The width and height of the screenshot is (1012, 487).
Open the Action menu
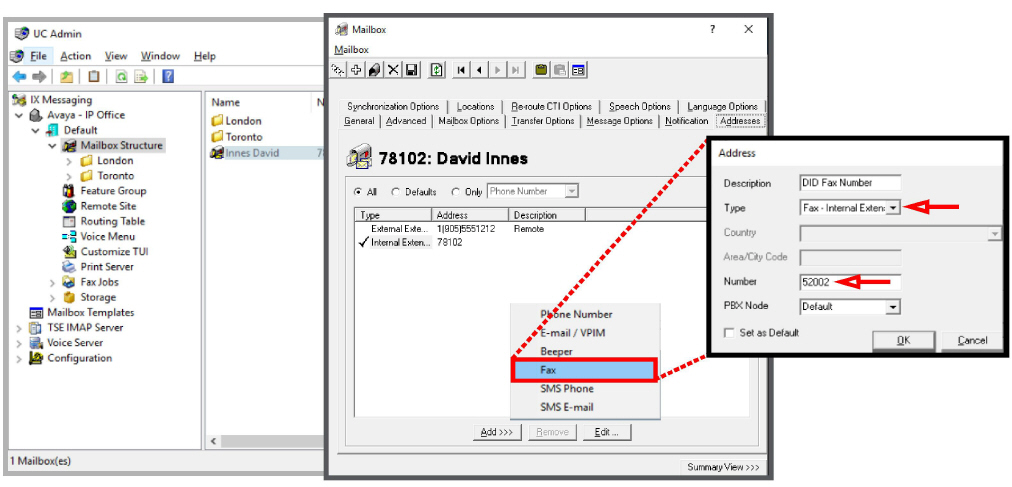coord(76,56)
